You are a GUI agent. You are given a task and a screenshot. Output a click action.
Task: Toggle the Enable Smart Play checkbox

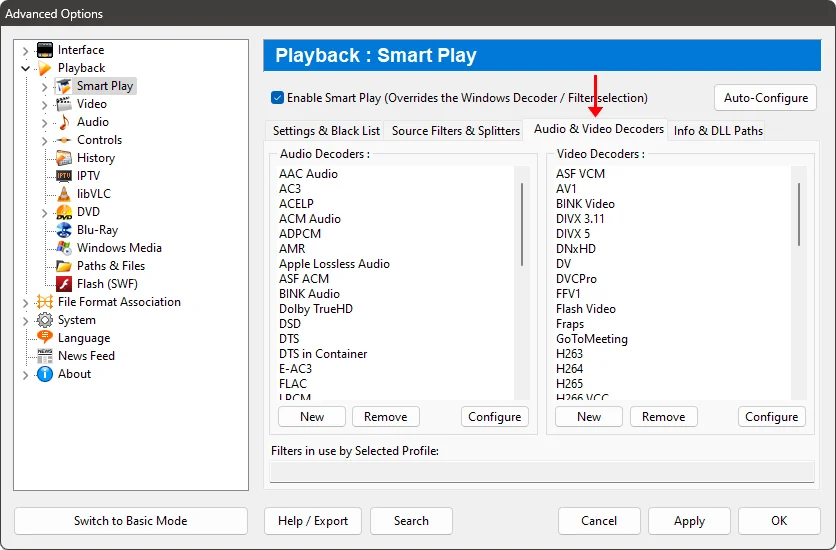[277, 98]
